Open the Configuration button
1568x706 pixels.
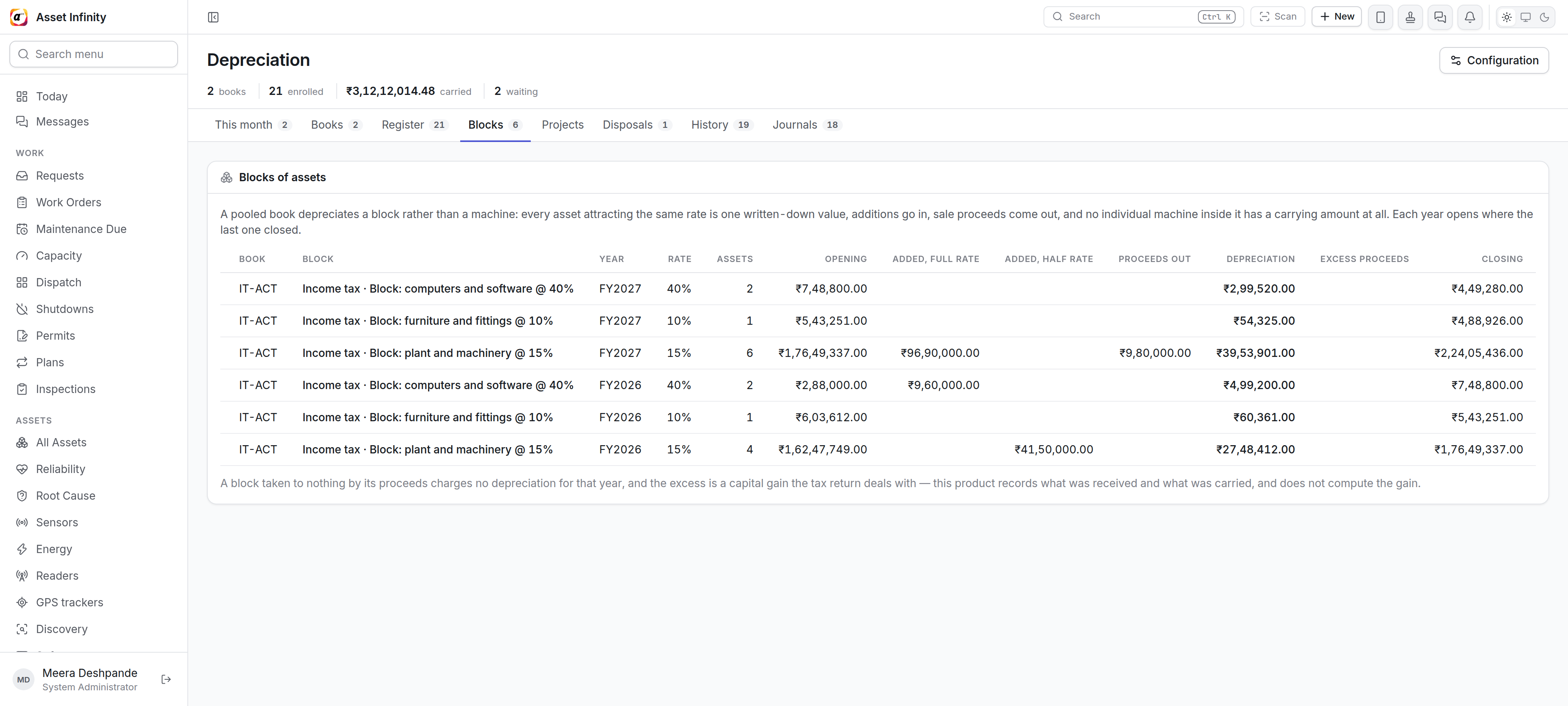[1494, 60]
